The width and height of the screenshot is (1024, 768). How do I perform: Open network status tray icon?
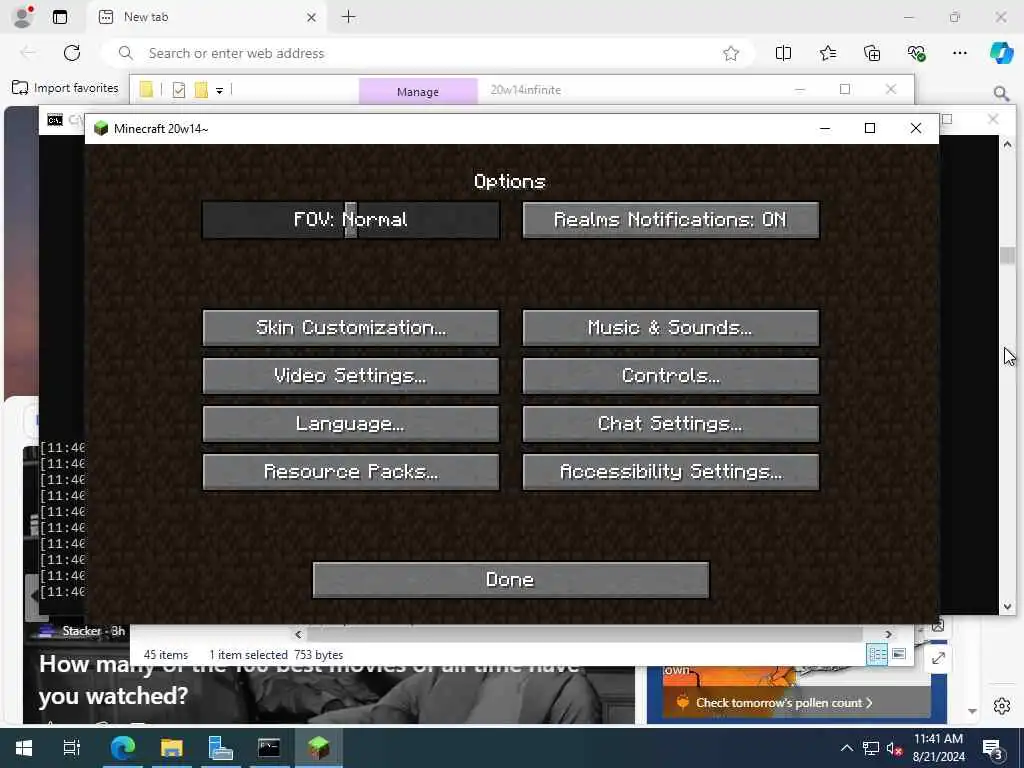point(871,748)
